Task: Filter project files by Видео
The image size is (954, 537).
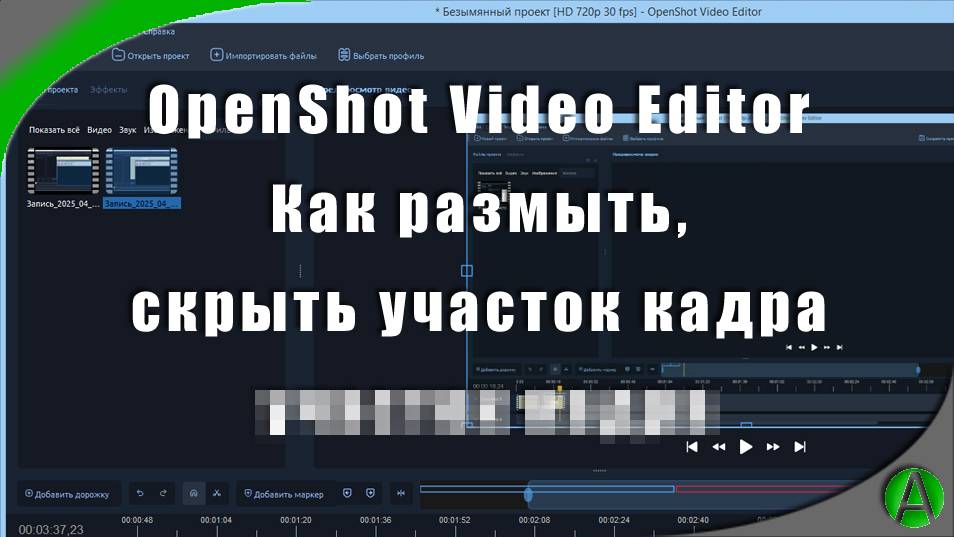Action: click(x=99, y=130)
